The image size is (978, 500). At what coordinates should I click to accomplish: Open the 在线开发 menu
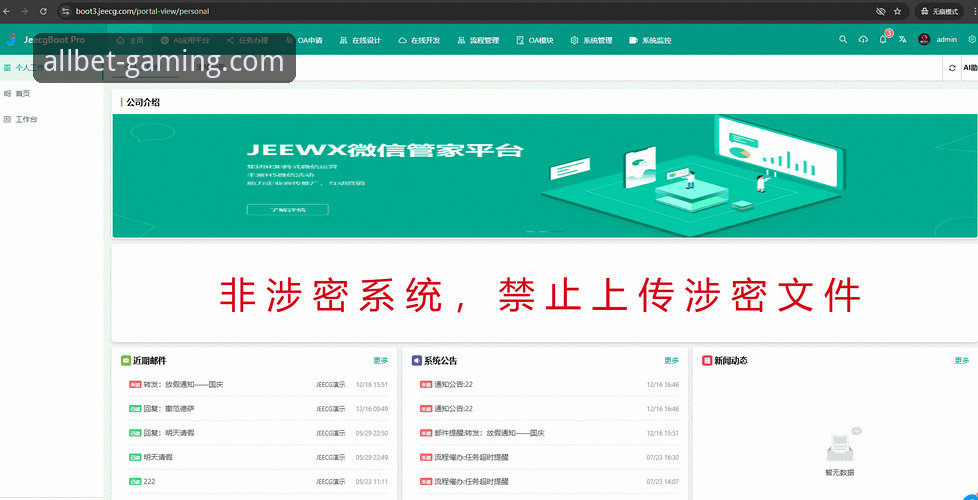[419, 40]
